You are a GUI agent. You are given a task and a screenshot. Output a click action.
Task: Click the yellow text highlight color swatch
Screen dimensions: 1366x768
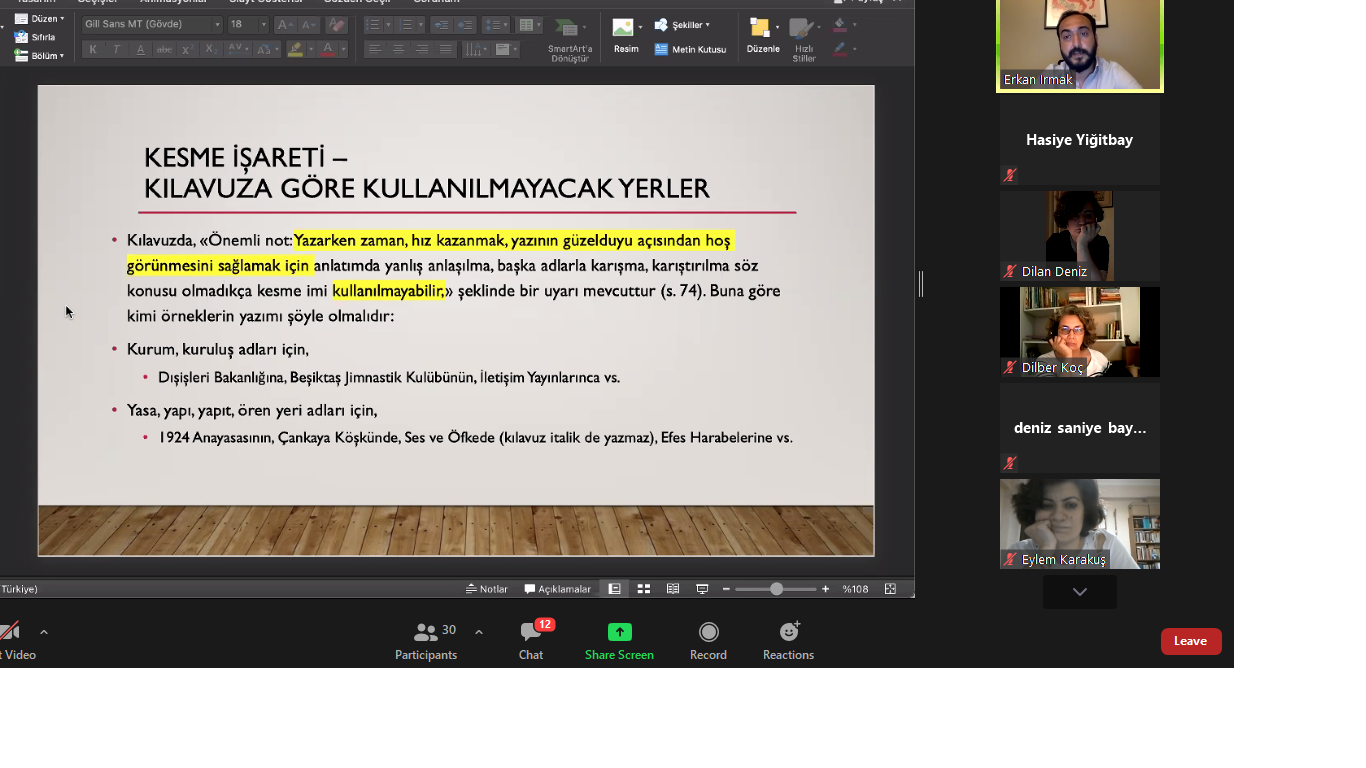click(x=295, y=49)
